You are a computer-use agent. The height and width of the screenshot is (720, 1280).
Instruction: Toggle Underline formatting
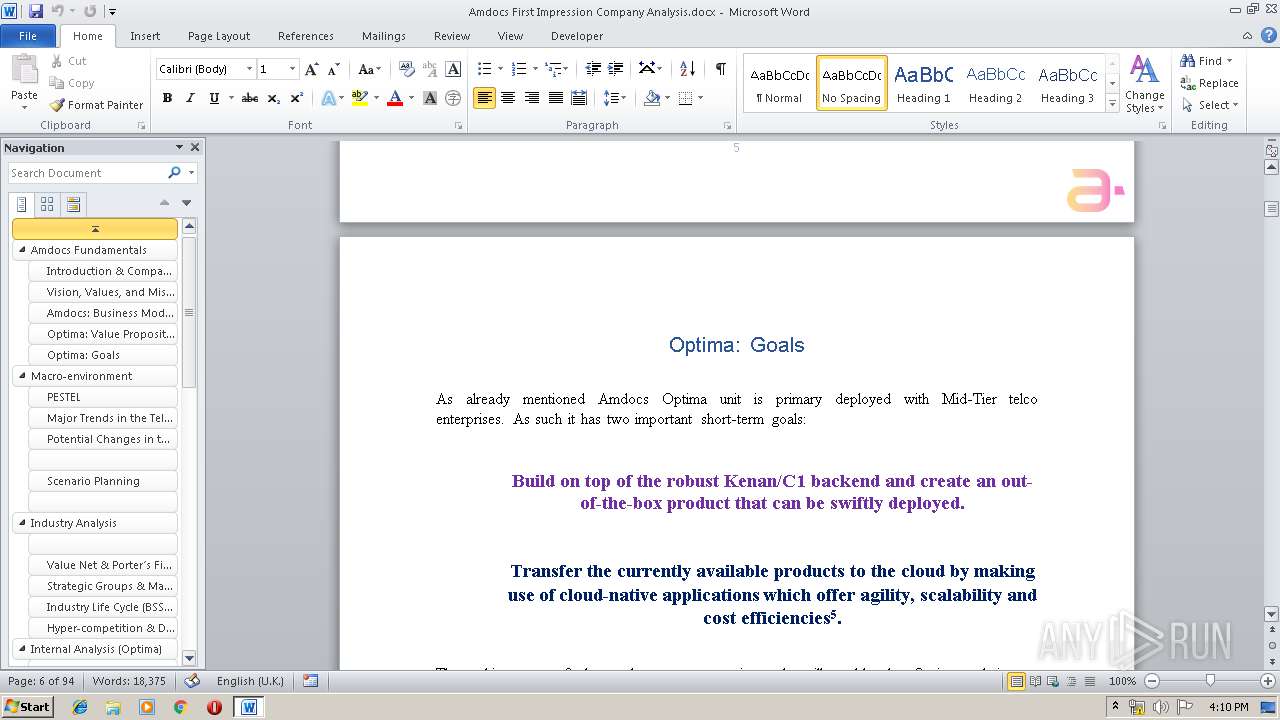pos(214,98)
